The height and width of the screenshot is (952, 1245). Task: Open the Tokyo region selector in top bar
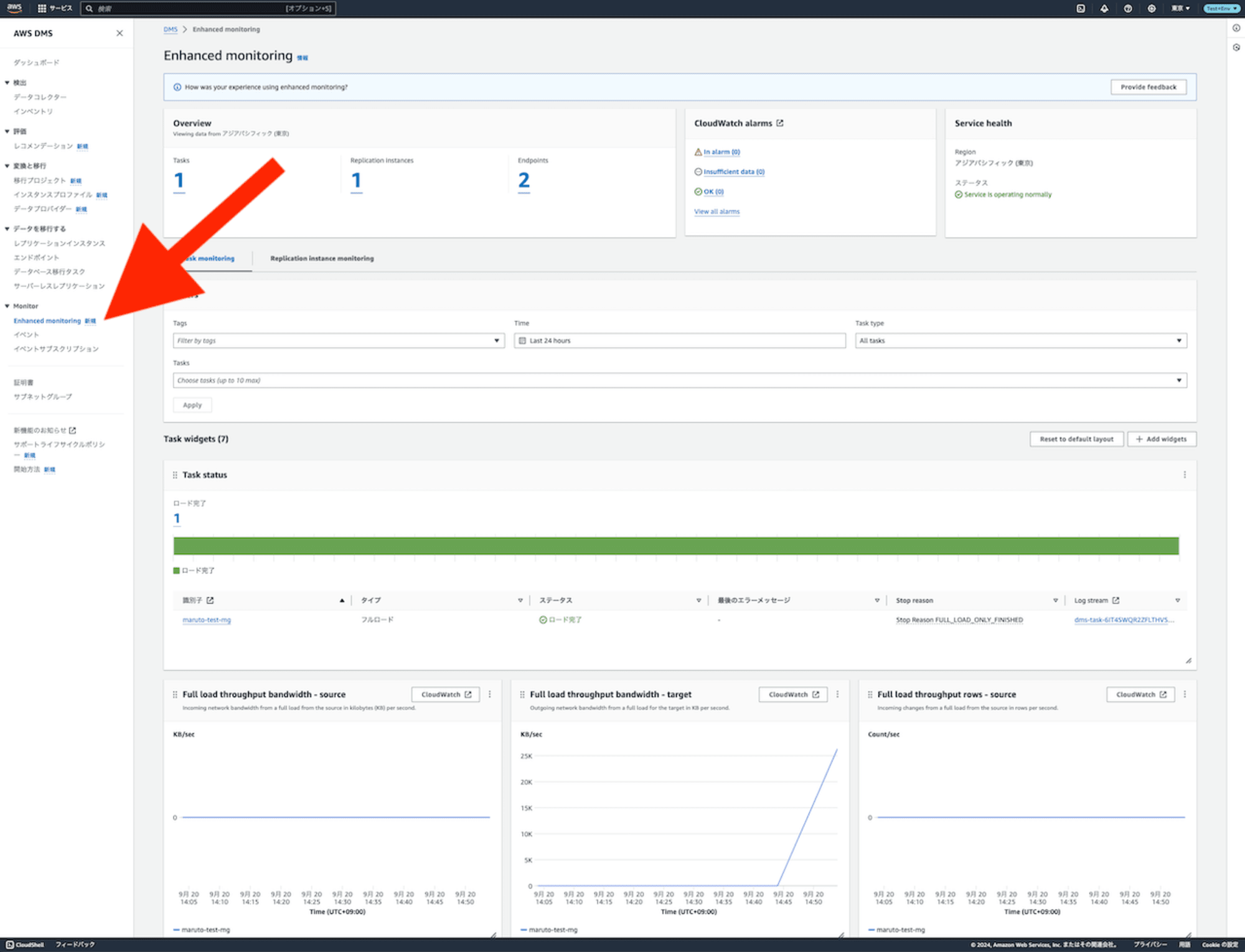(1180, 8)
